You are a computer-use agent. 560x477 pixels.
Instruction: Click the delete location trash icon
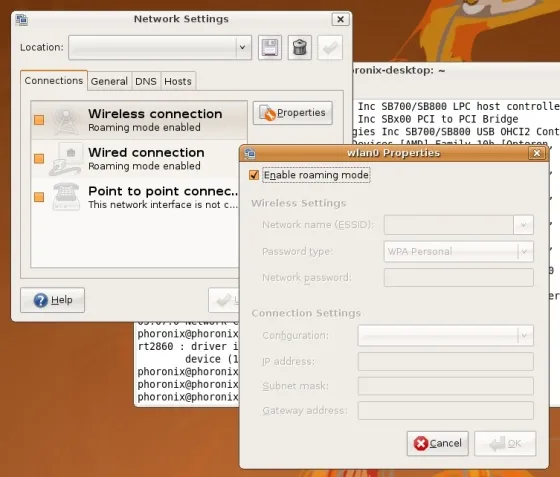[x=300, y=47]
